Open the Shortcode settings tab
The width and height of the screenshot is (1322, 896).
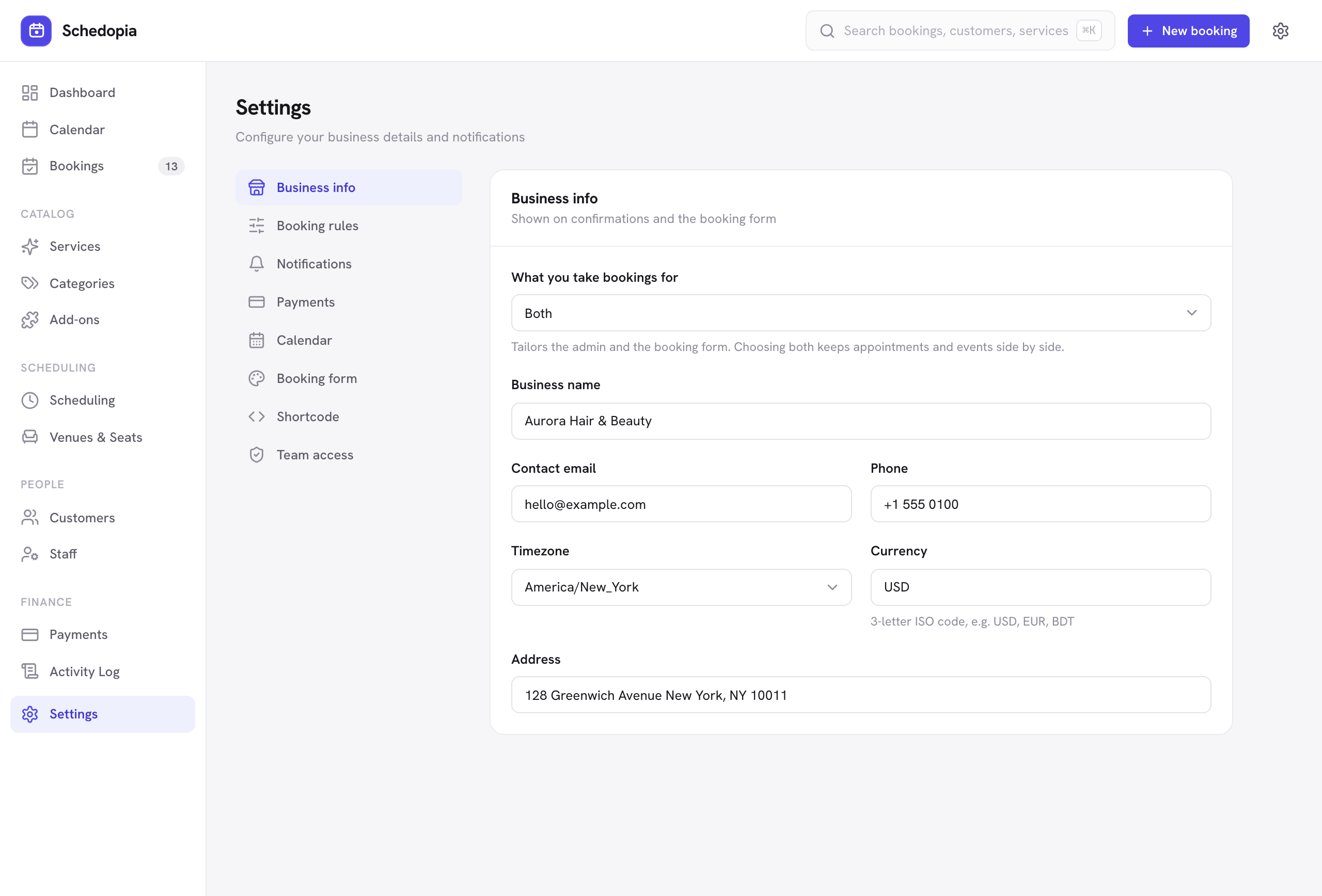(349, 417)
